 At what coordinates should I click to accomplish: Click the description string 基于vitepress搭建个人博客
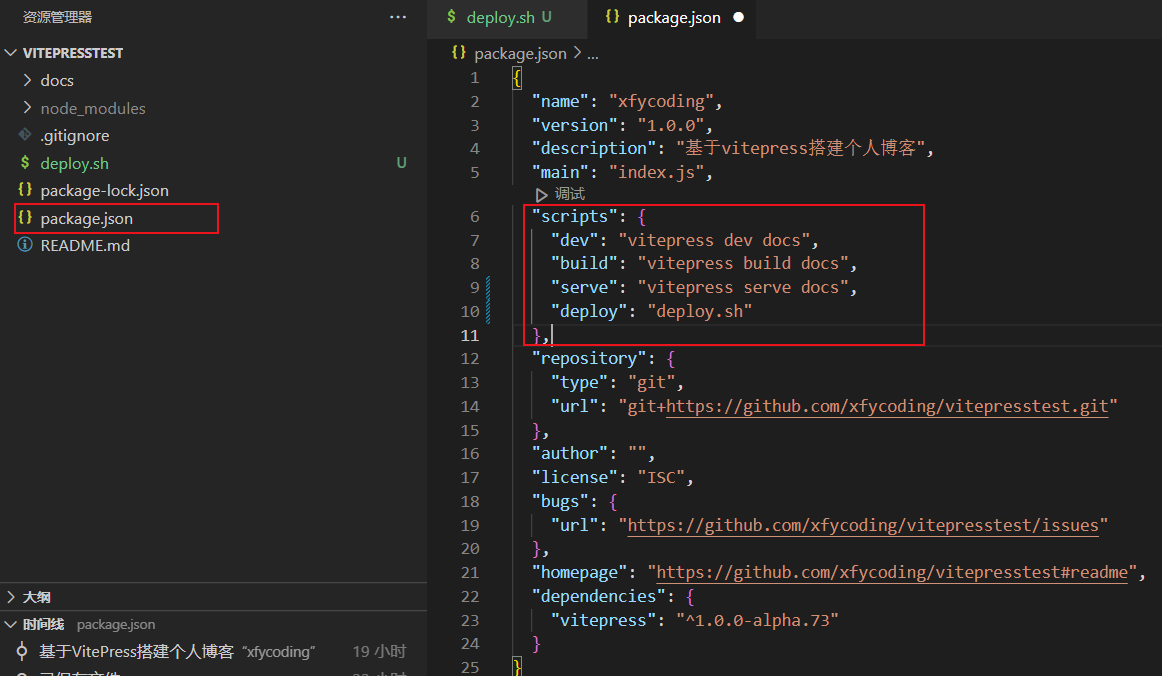point(800,148)
